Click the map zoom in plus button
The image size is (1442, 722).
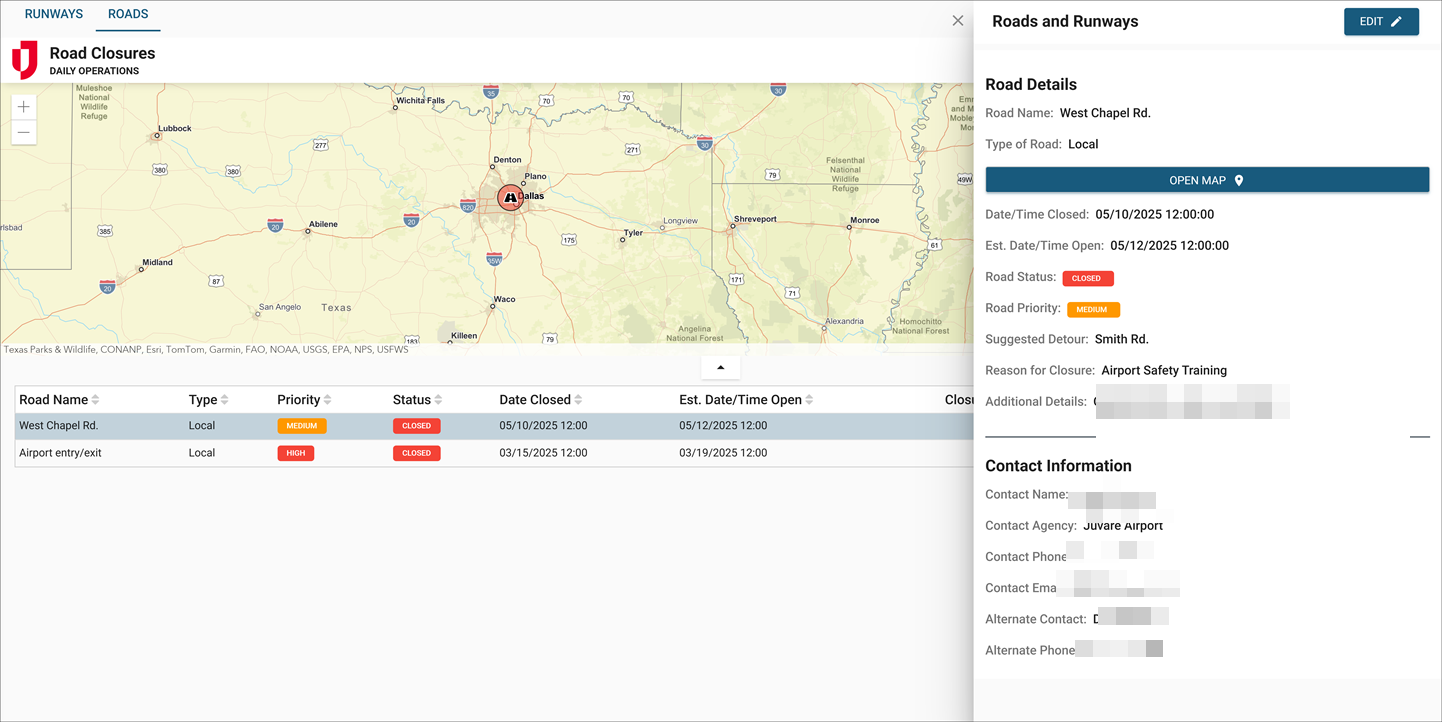click(24, 107)
